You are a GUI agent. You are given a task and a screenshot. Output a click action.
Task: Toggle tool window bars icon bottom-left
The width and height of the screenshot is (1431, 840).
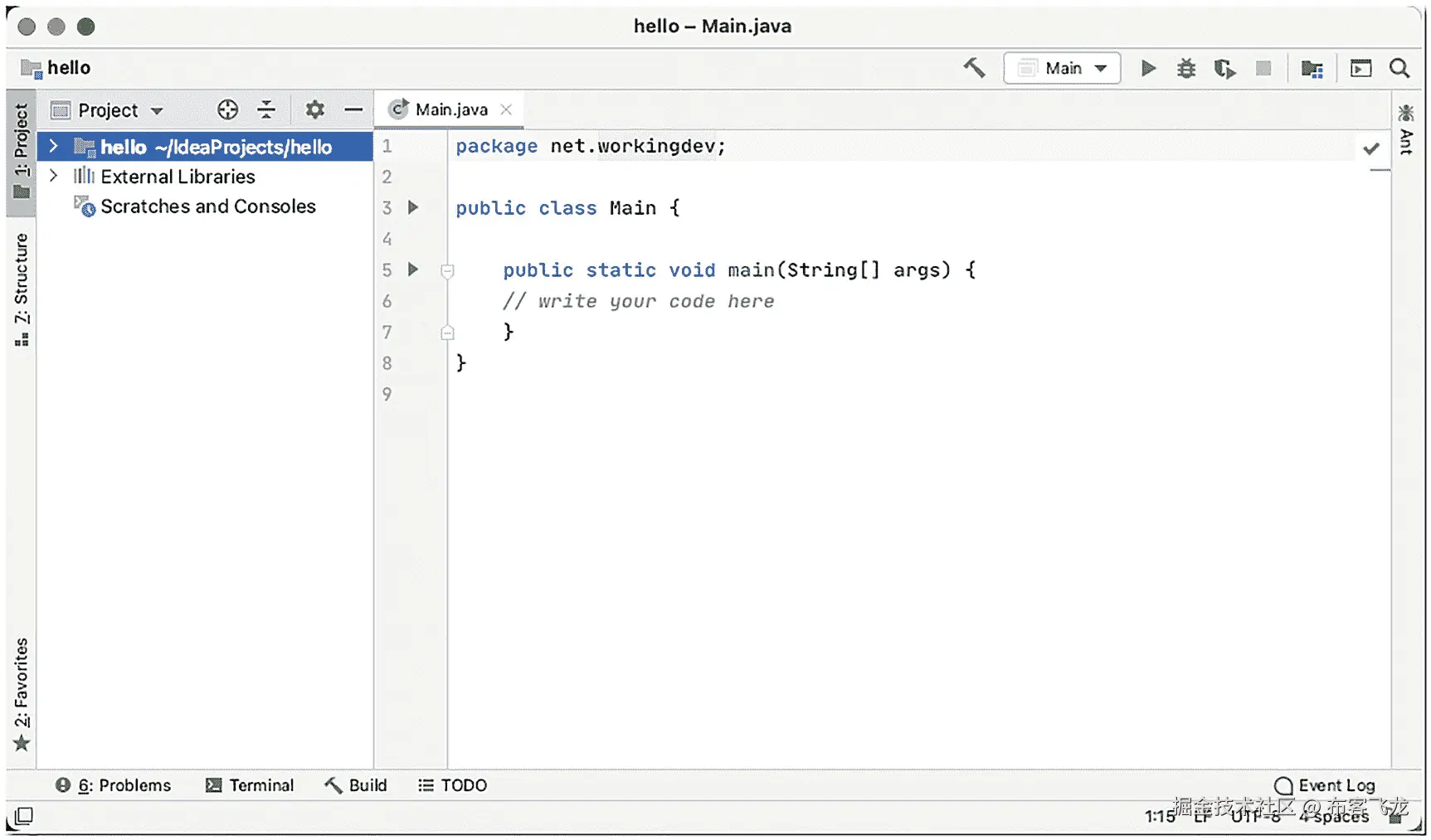pyautogui.click(x=24, y=817)
